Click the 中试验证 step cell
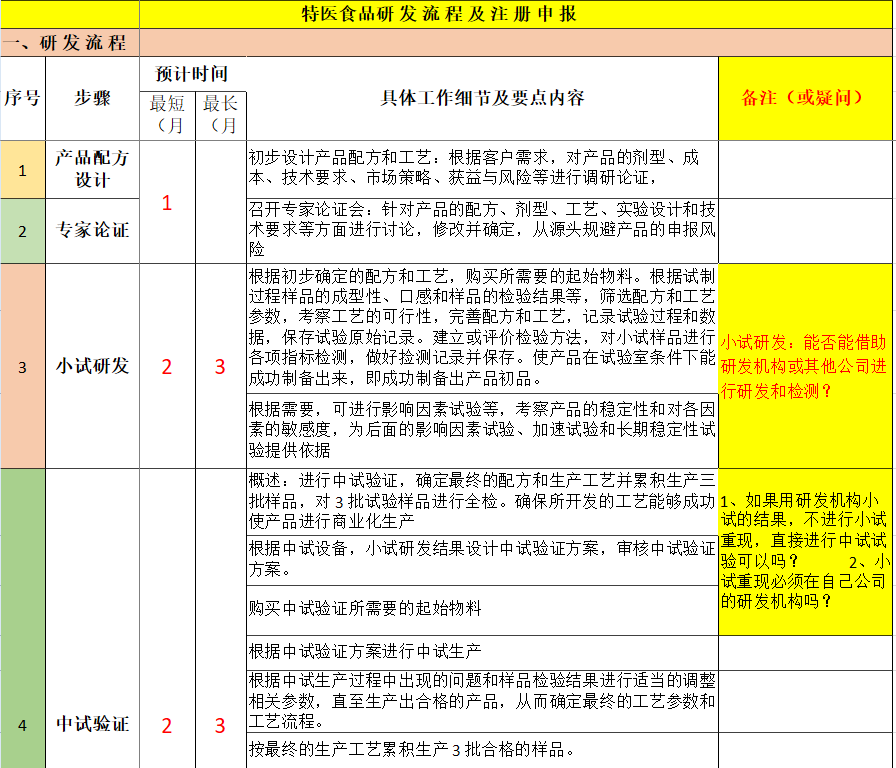 point(92,724)
